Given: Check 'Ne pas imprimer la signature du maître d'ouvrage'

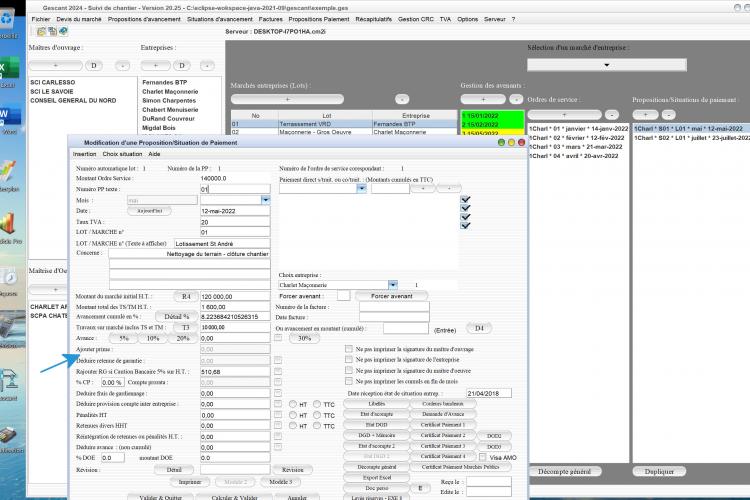Looking at the screenshot, I should point(349,349).
